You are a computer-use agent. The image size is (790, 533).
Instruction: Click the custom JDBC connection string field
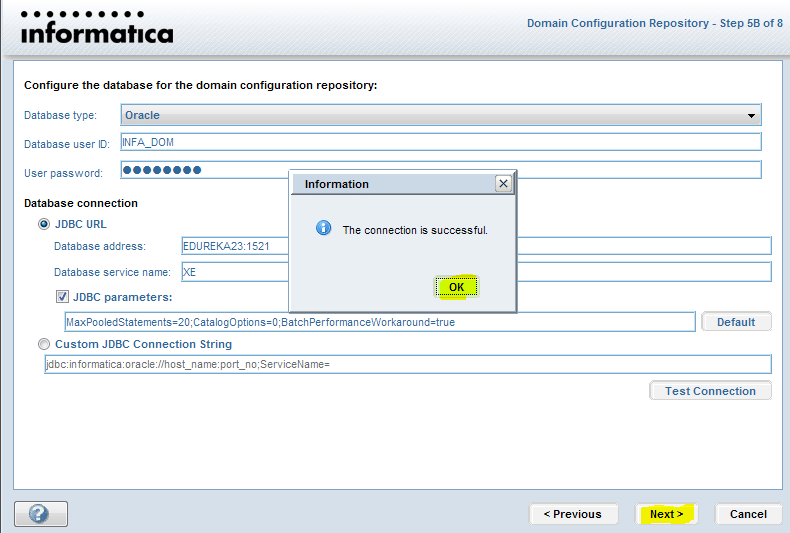coord(407,364)
